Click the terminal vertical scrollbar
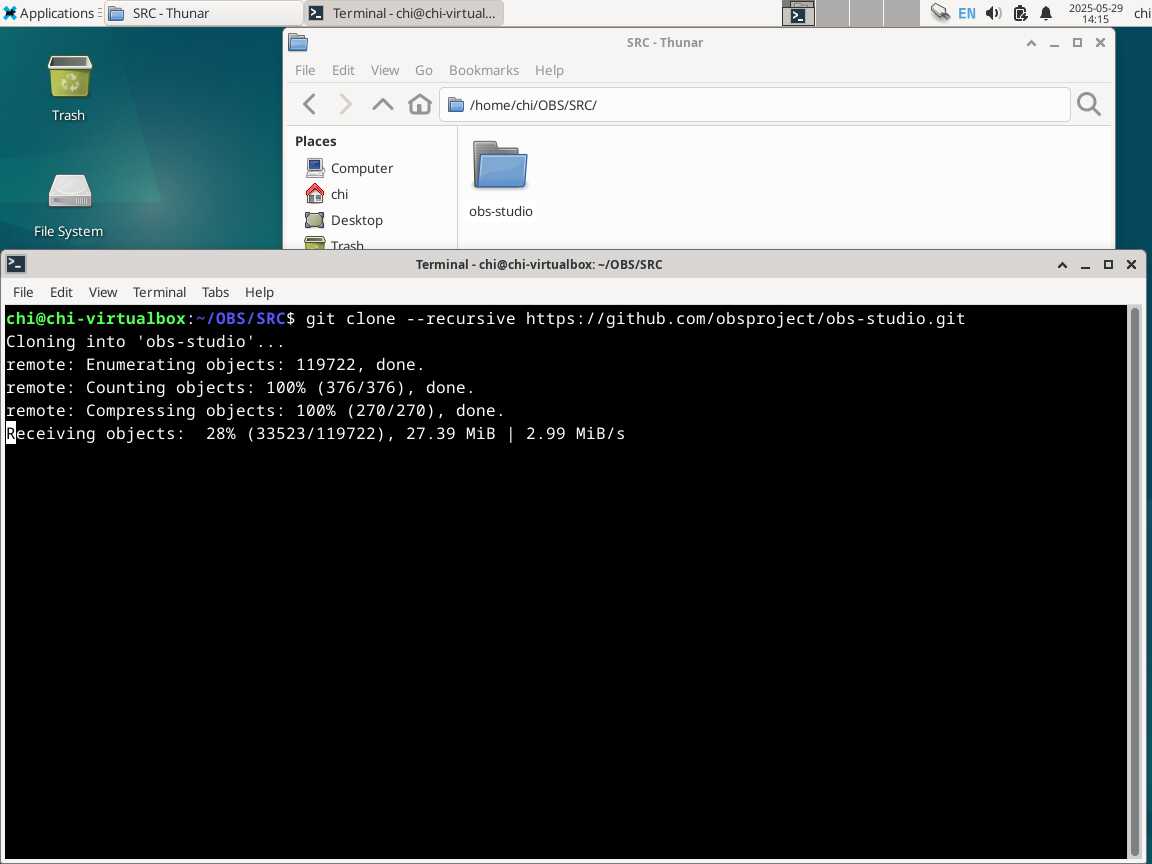Image resolution: width=1152 pixels, height=864 pixels. click(1134, 580)
